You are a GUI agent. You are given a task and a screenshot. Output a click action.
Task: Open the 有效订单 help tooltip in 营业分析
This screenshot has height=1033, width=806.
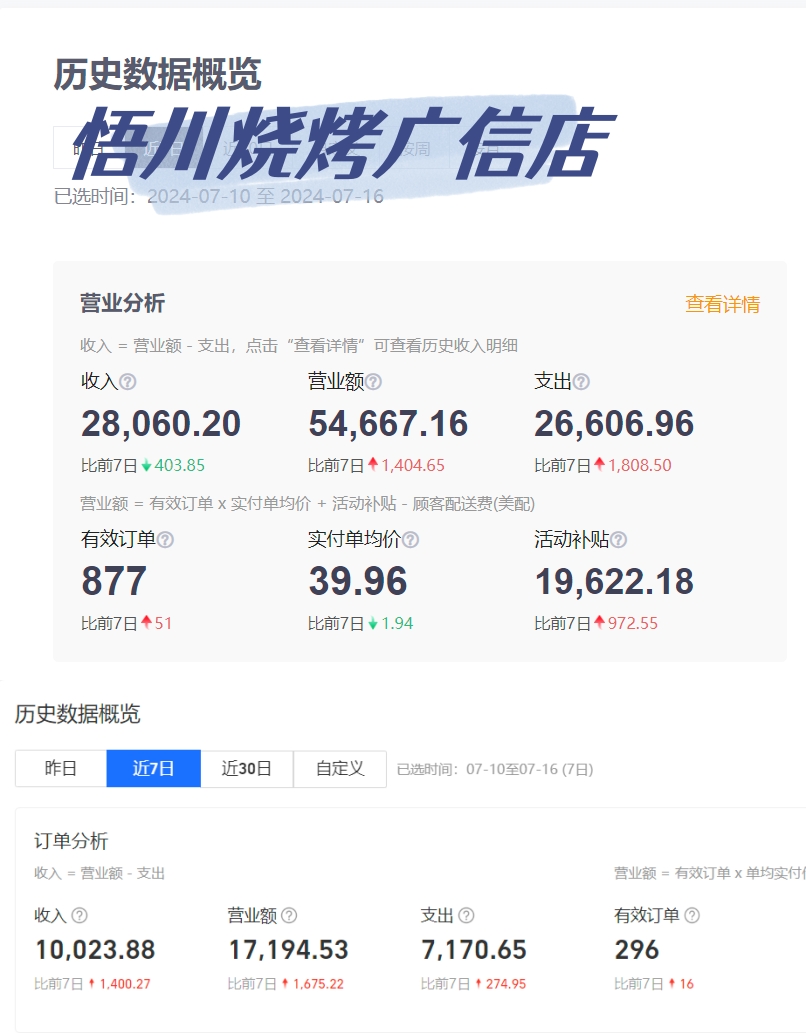(x=165, y=540)
